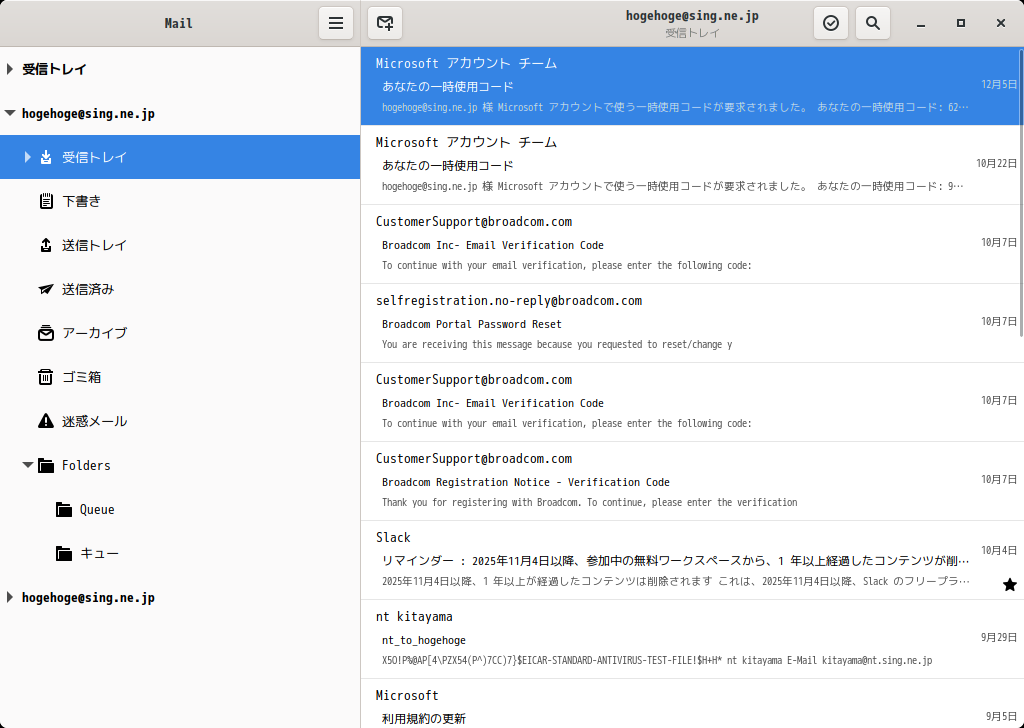
Task: Open the hamburger main menu
Action: pos(336,24)
